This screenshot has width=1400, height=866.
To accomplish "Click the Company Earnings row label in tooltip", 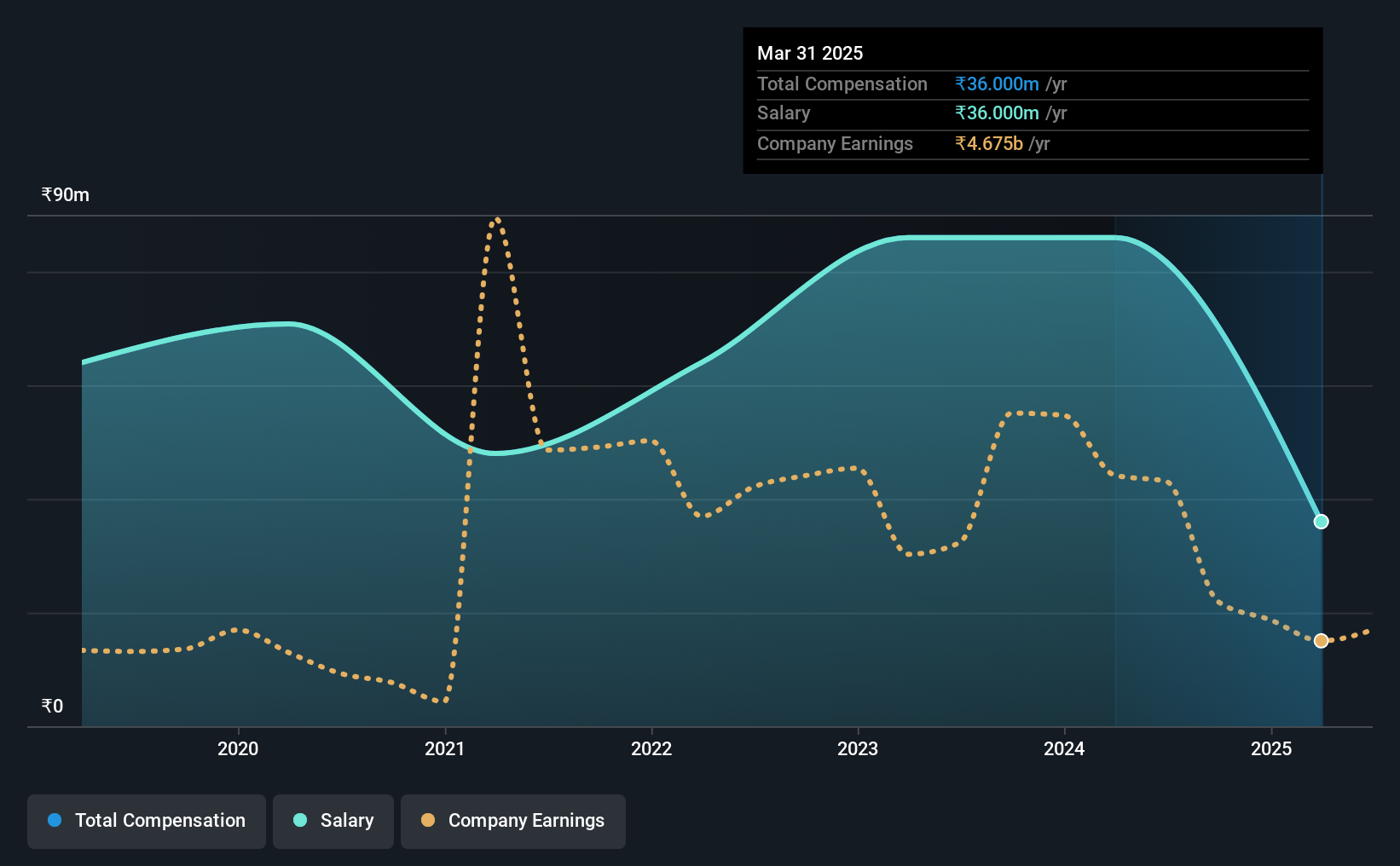I will 835,144.
